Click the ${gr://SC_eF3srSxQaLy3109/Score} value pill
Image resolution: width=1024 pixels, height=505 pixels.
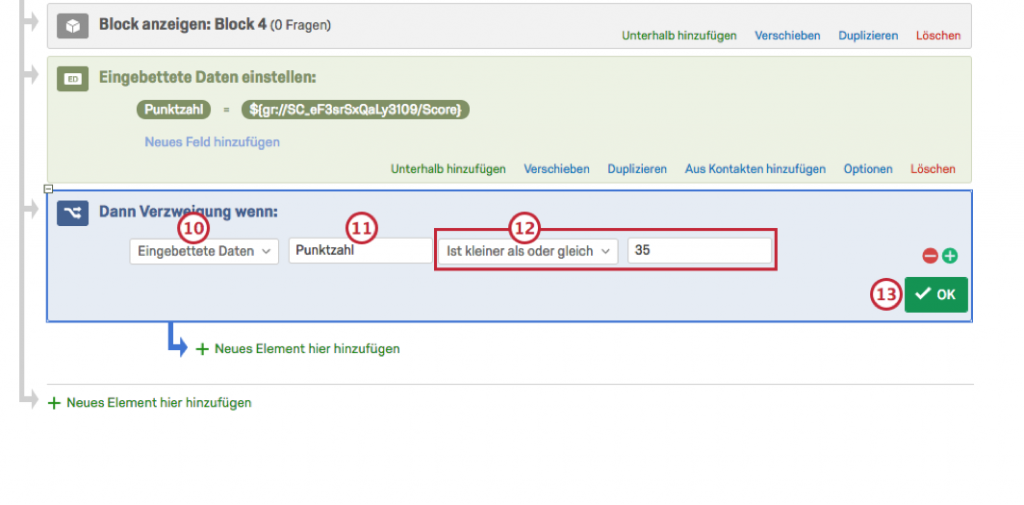(x=355, y=110)
